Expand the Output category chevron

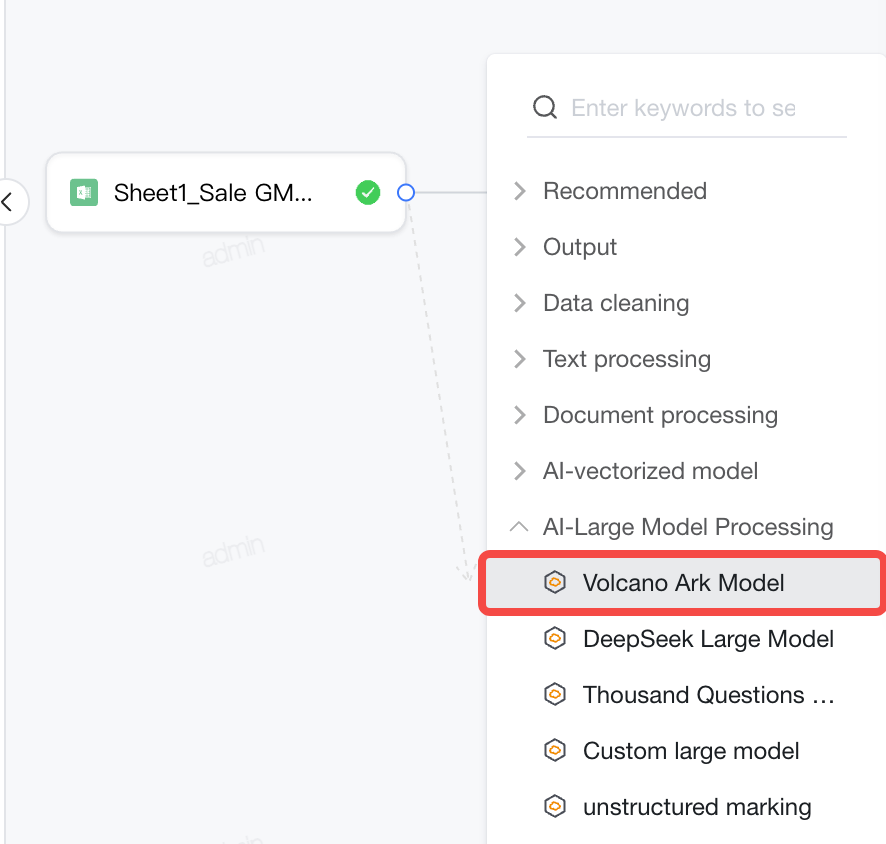[x=519, y=247]
